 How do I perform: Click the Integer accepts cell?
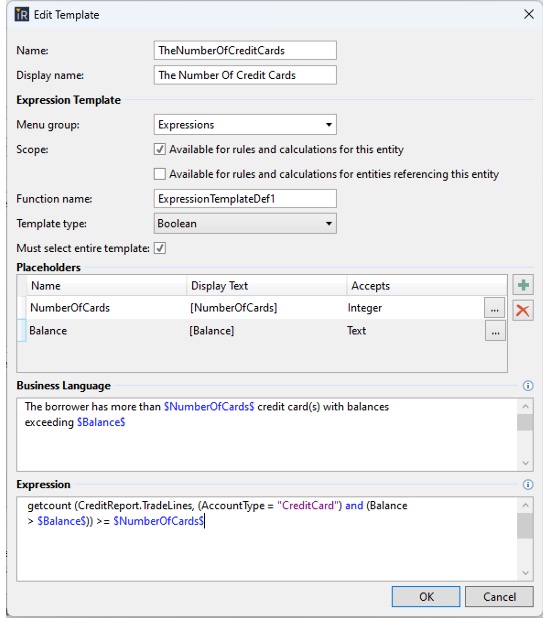pyautogui.click(x=415, y=308)
